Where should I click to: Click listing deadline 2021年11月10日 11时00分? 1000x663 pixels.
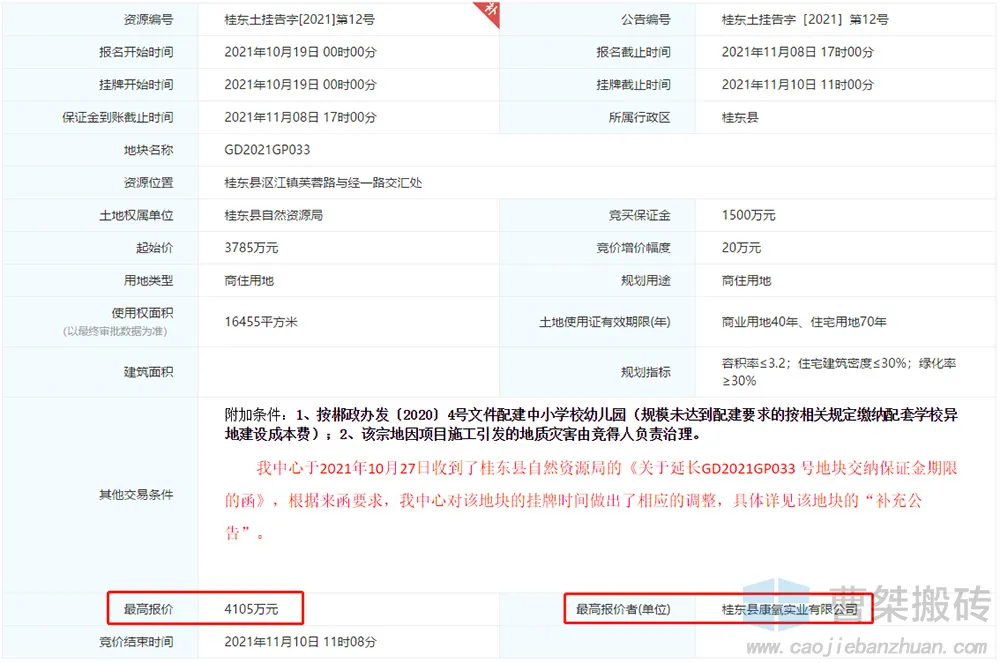797,85
